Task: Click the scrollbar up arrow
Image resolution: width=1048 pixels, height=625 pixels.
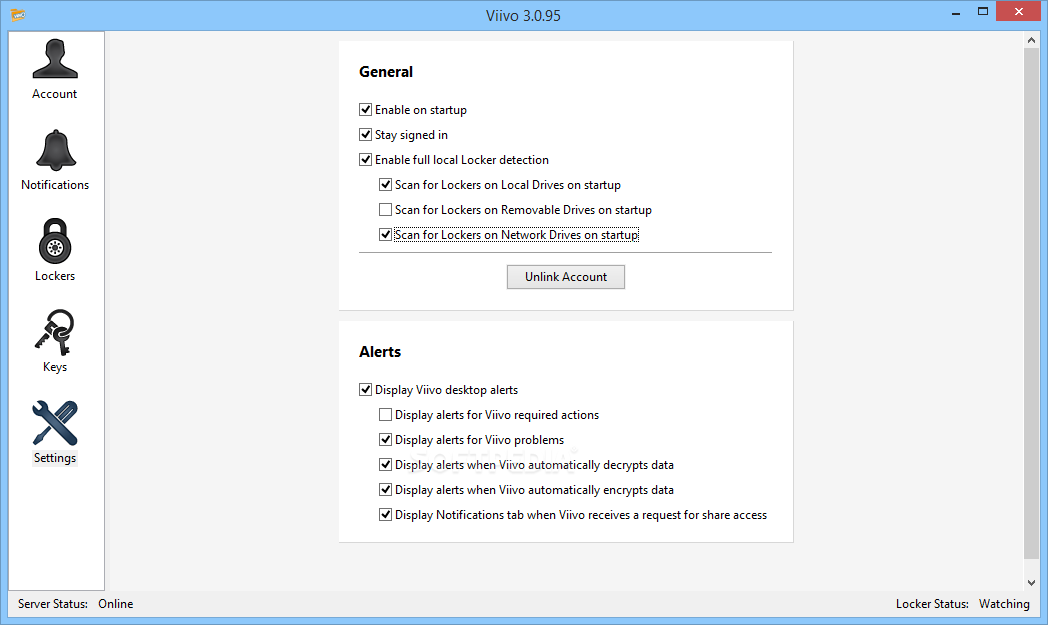Action: [1031, 40]
